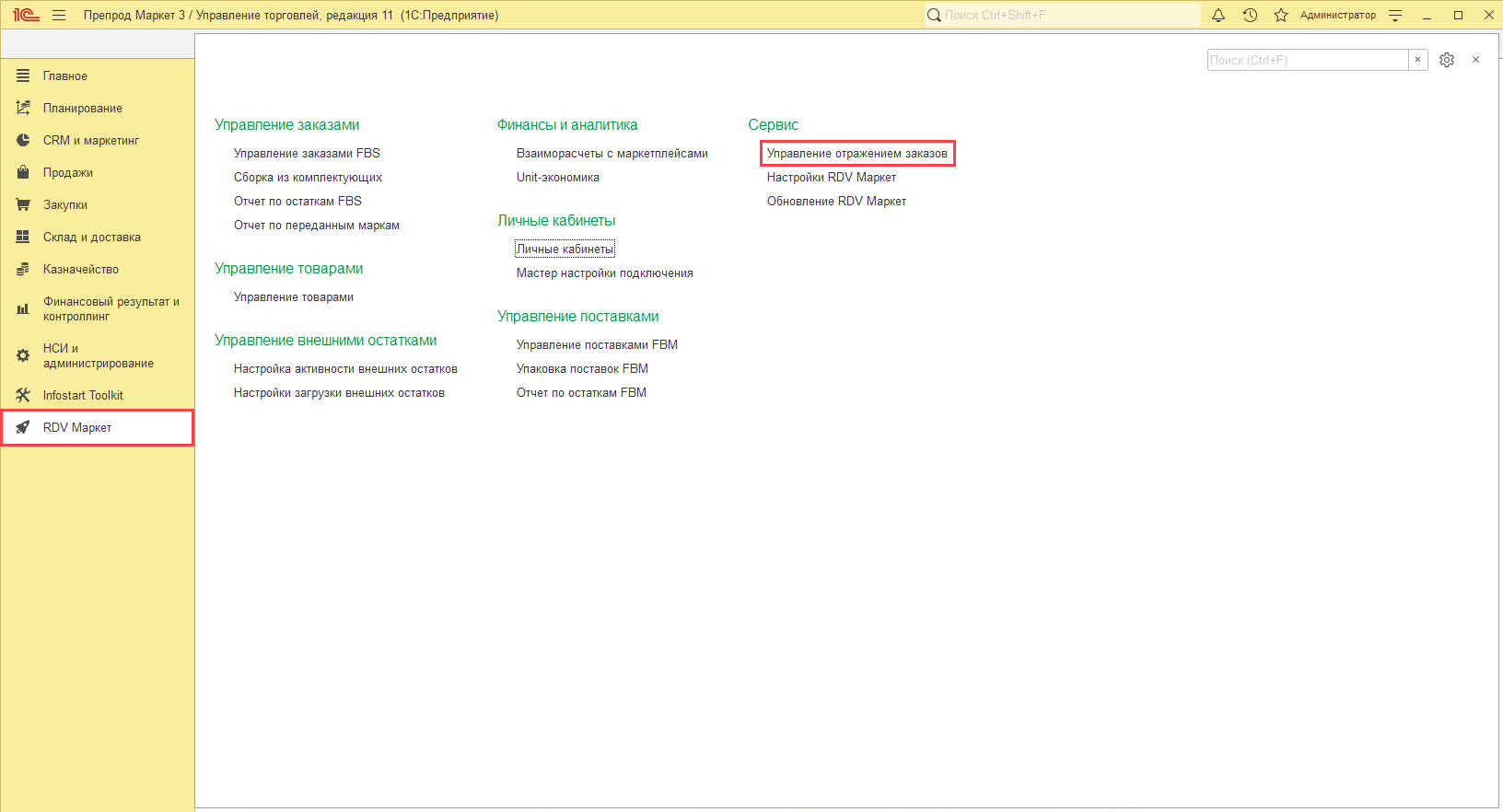
Task: Close the functions menu panel
Action: [1475, 60]
